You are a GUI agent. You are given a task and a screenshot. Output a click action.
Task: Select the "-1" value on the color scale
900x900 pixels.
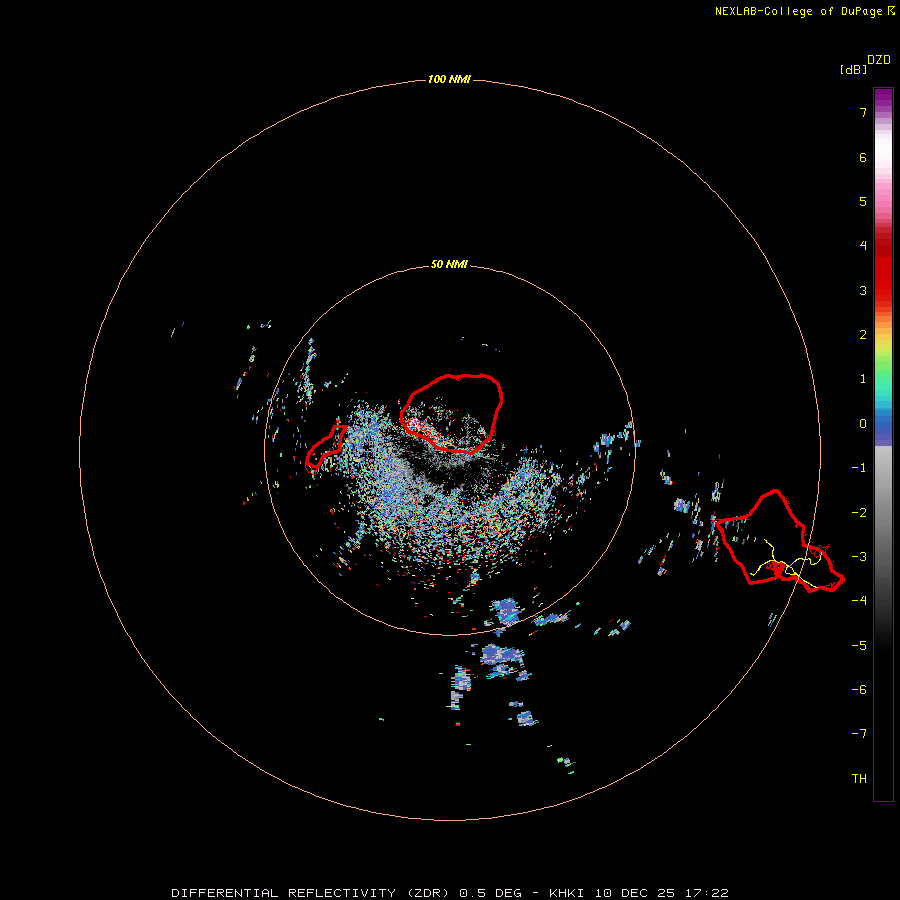tap(859, 468)
